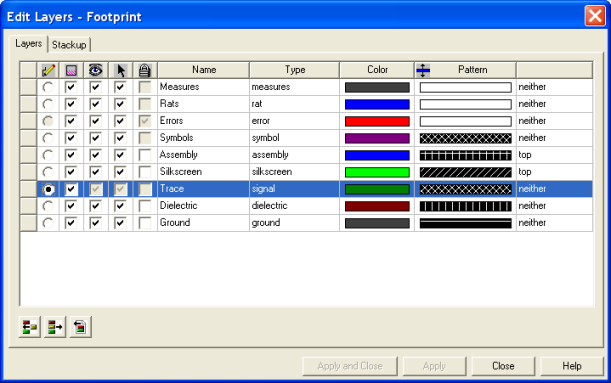Click the Help button
The width and height of the screenshot is (611, 383).
tap(572, 366)
